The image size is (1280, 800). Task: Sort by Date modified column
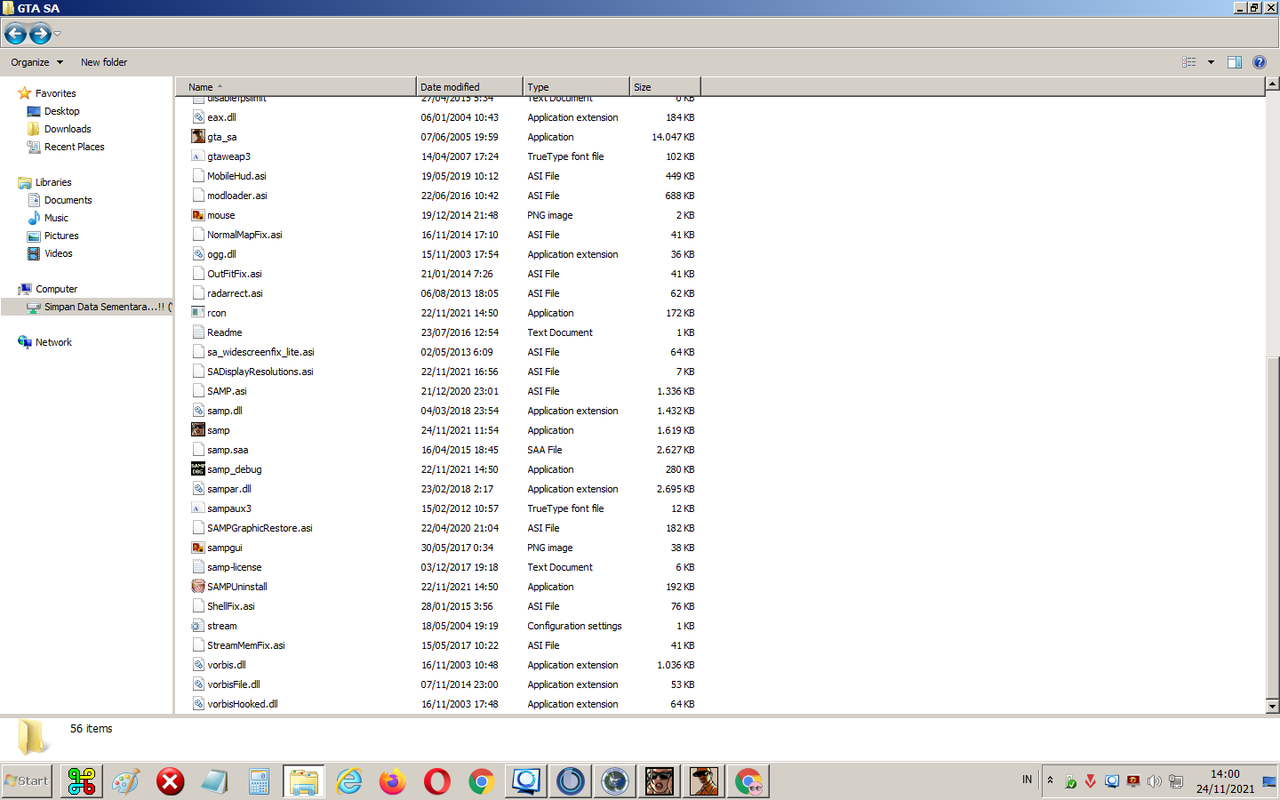469,87
